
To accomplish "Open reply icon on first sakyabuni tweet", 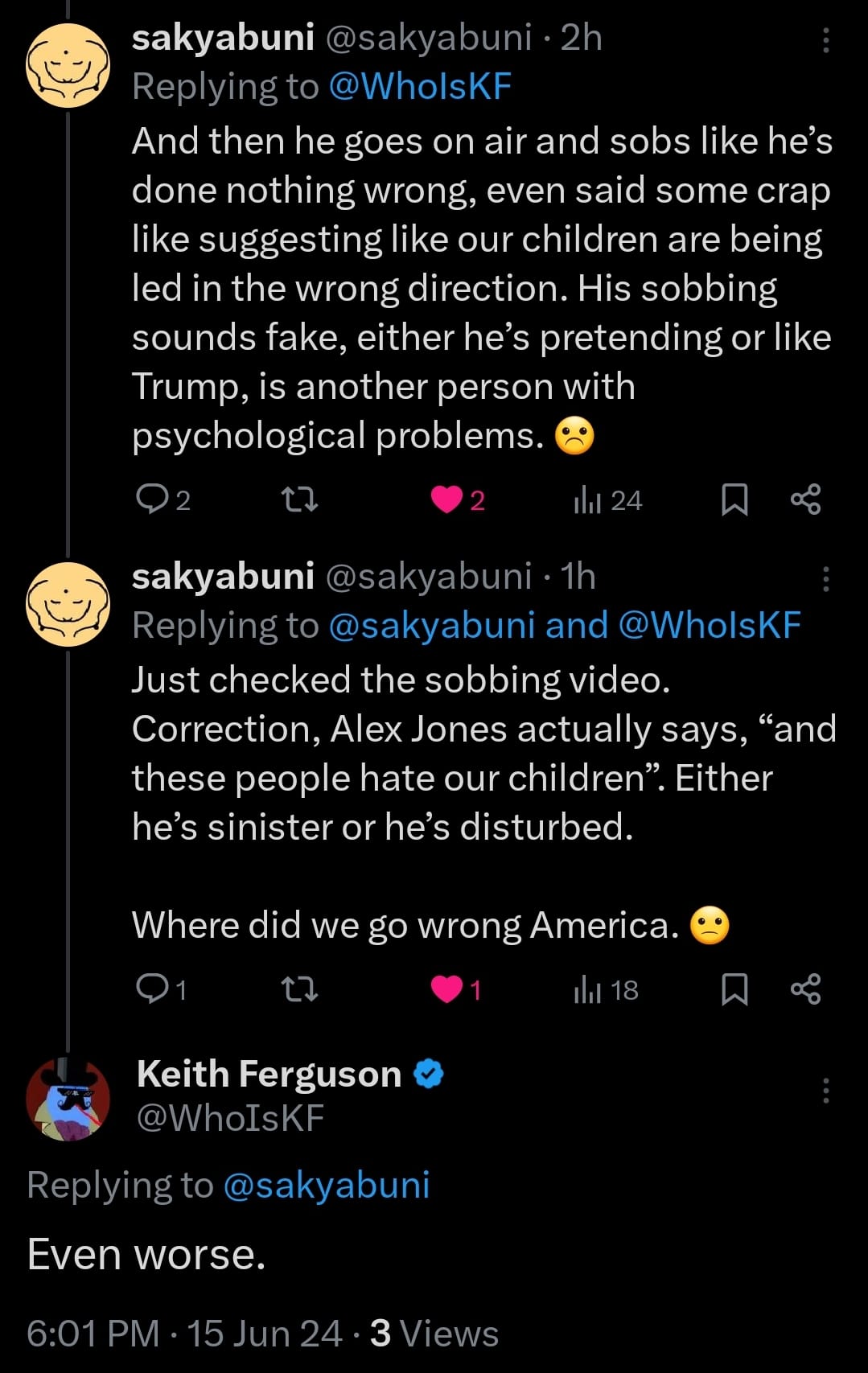I will pyautogui.click(x=152, y=499).
